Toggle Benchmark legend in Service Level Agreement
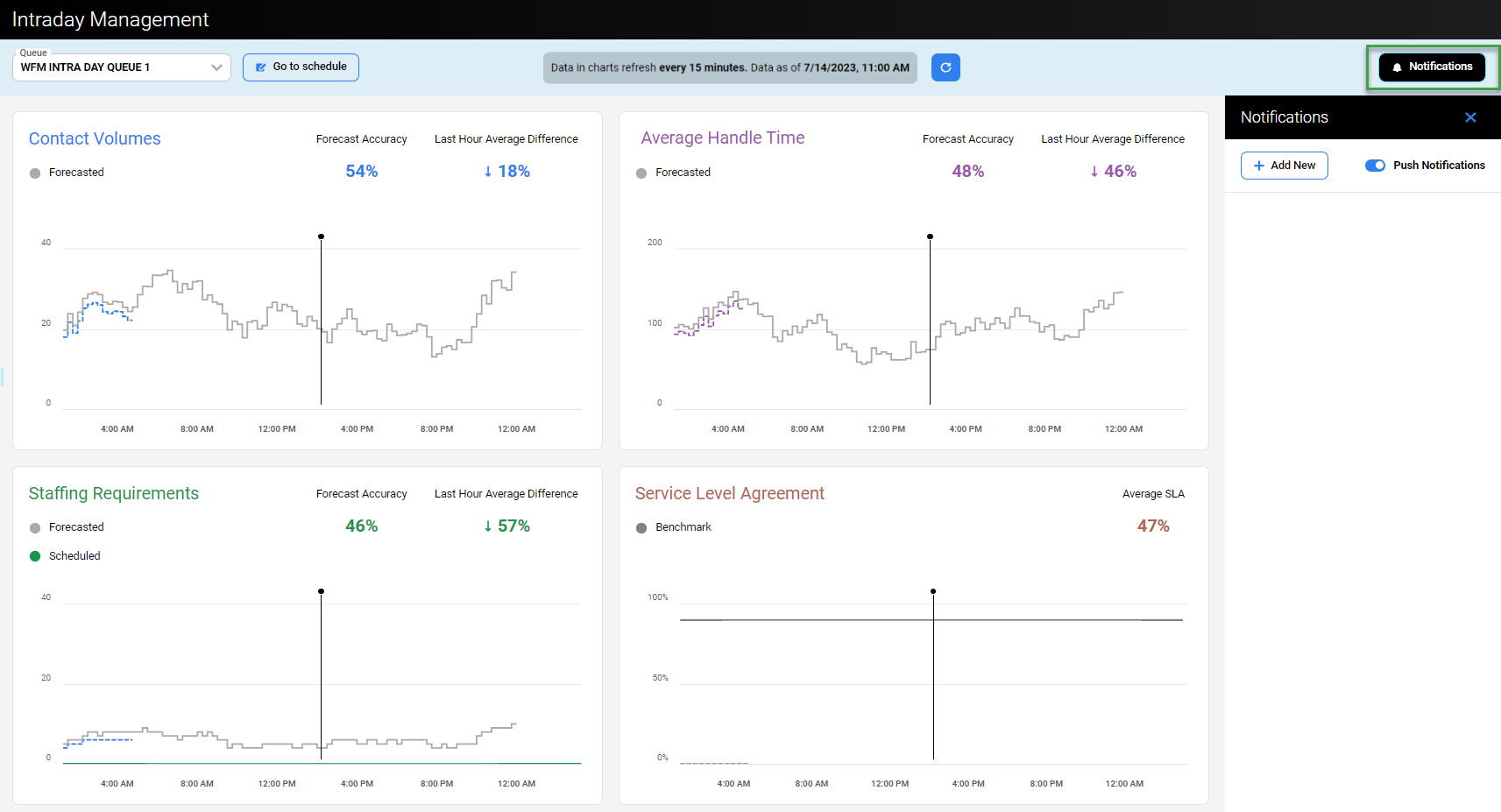The height and width of the screenshot is (812, 1501). point(673,527)
